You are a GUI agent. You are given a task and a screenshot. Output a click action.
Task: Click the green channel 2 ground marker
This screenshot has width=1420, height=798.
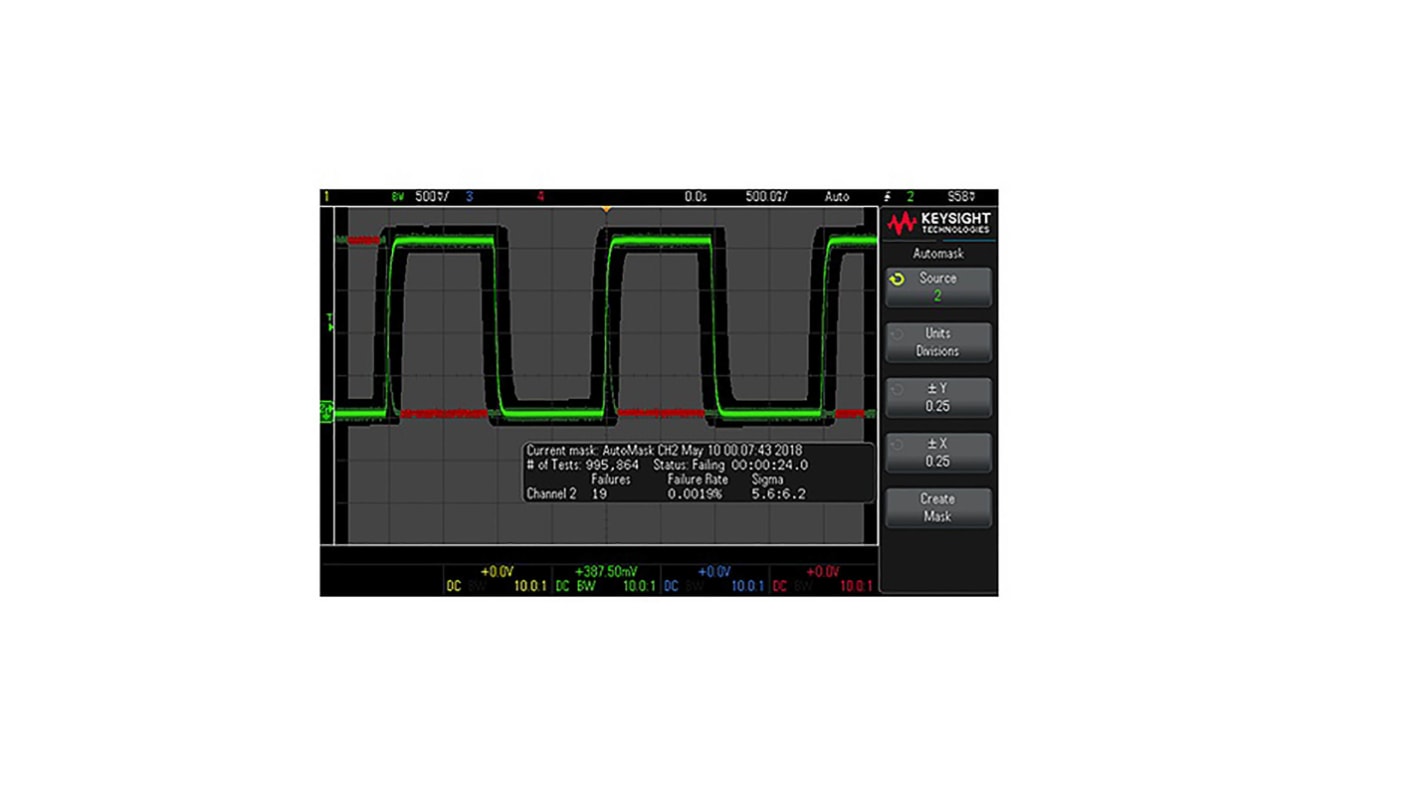(x=326, y=411)
